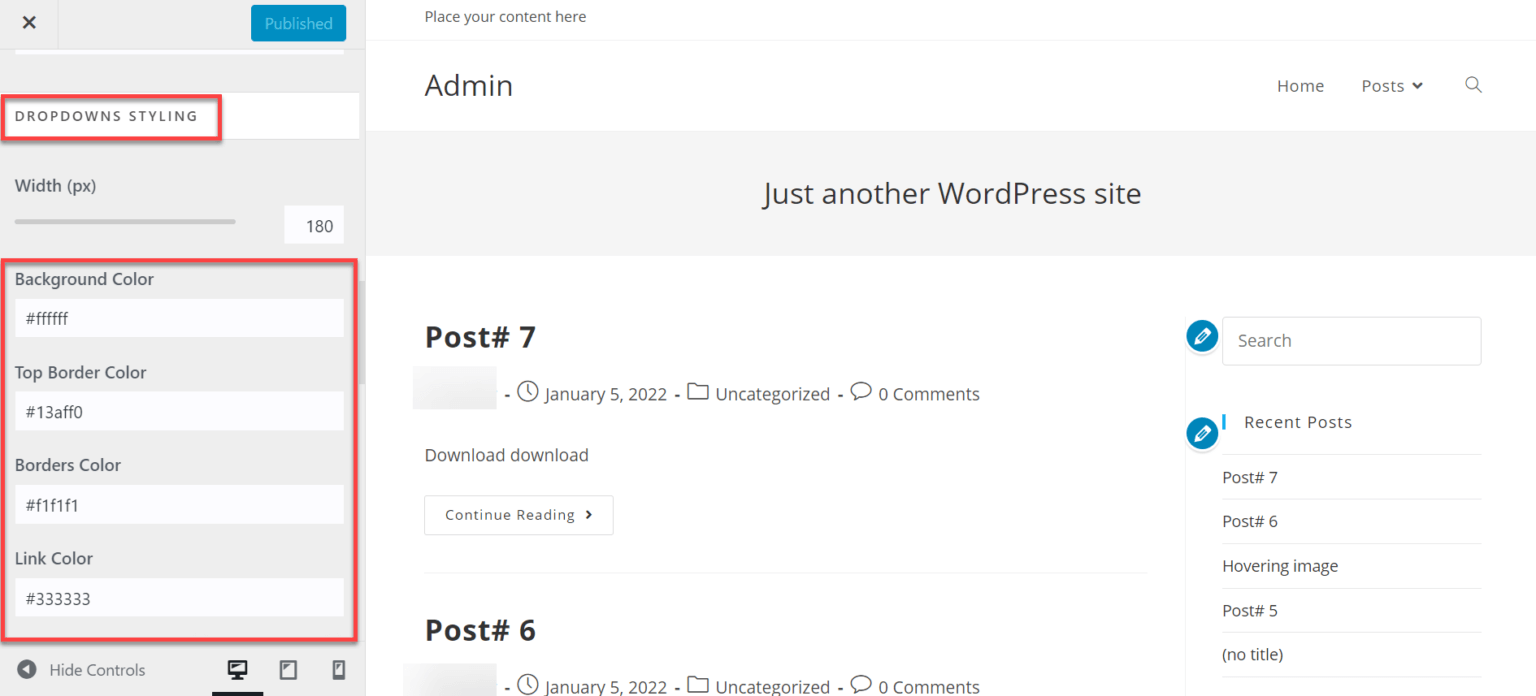
Task: Click the category folder icon next to Uncategorized
Action: pyautogui.click(x=698, y=392)
